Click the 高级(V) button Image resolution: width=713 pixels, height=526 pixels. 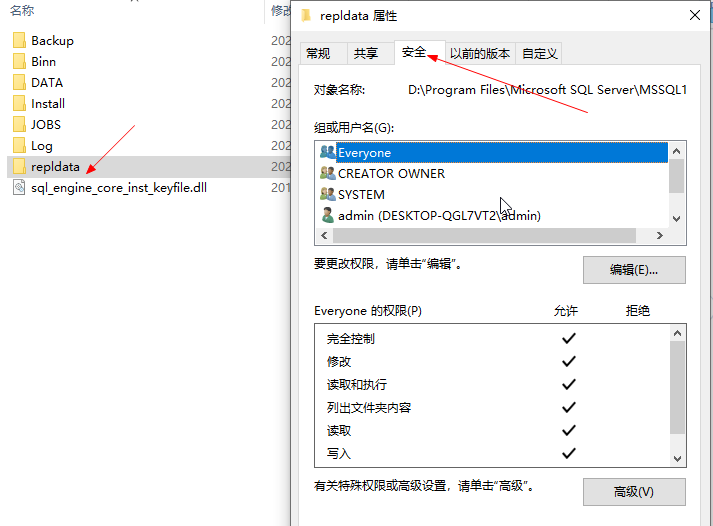pyautogui.click(x=634, y=492)
